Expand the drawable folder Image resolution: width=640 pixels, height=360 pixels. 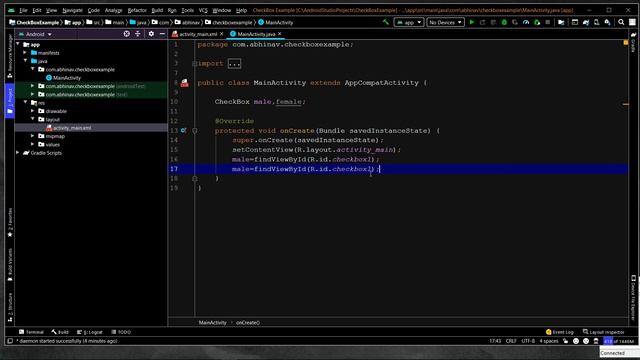pyautogui.click(x=33, y=111)
